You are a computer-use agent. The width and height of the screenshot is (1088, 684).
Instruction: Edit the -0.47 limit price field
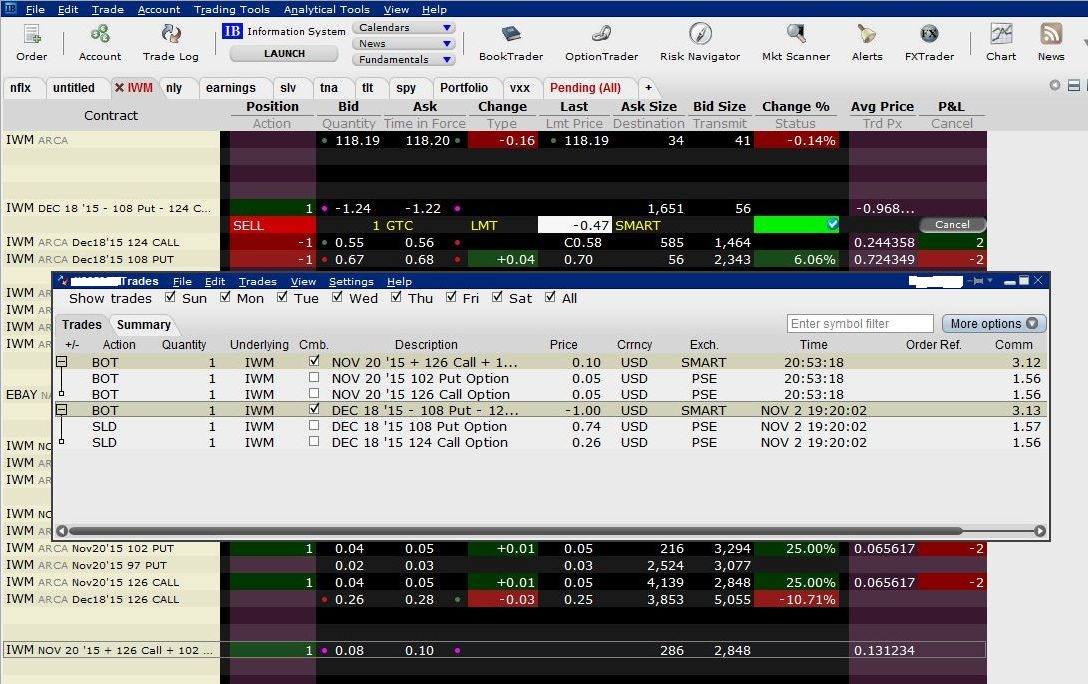pos(575,225)
